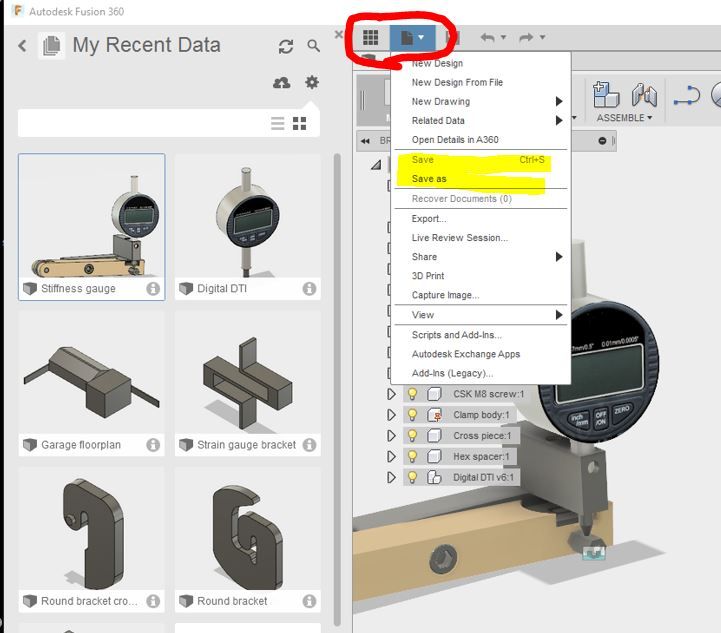Show info for Strain gauge bracket

click(x=309, y=445)
